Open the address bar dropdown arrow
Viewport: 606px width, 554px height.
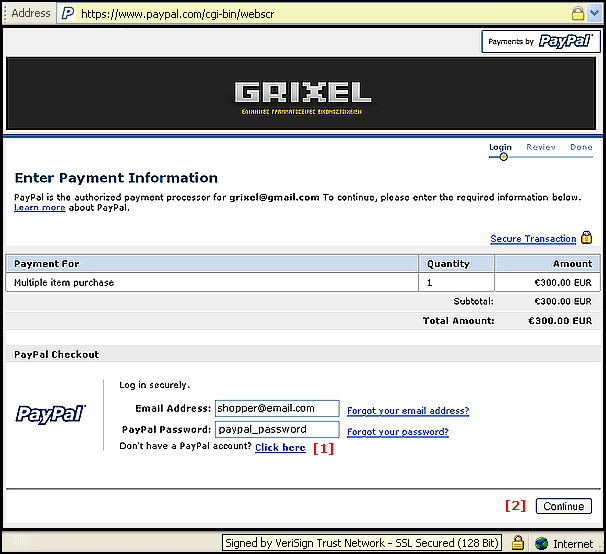594,14
